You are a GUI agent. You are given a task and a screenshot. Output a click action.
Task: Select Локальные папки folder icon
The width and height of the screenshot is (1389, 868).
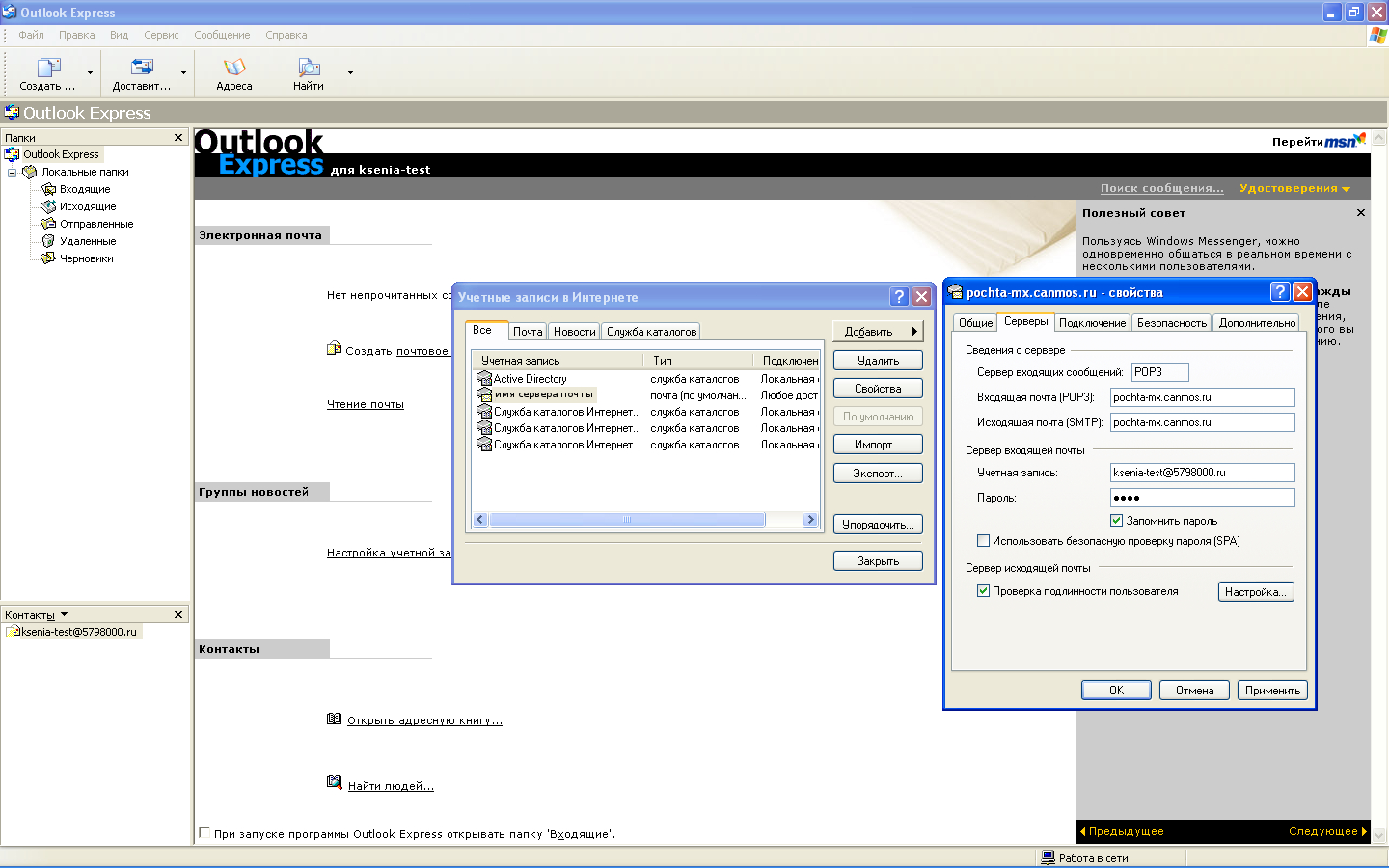coord(30,172)
